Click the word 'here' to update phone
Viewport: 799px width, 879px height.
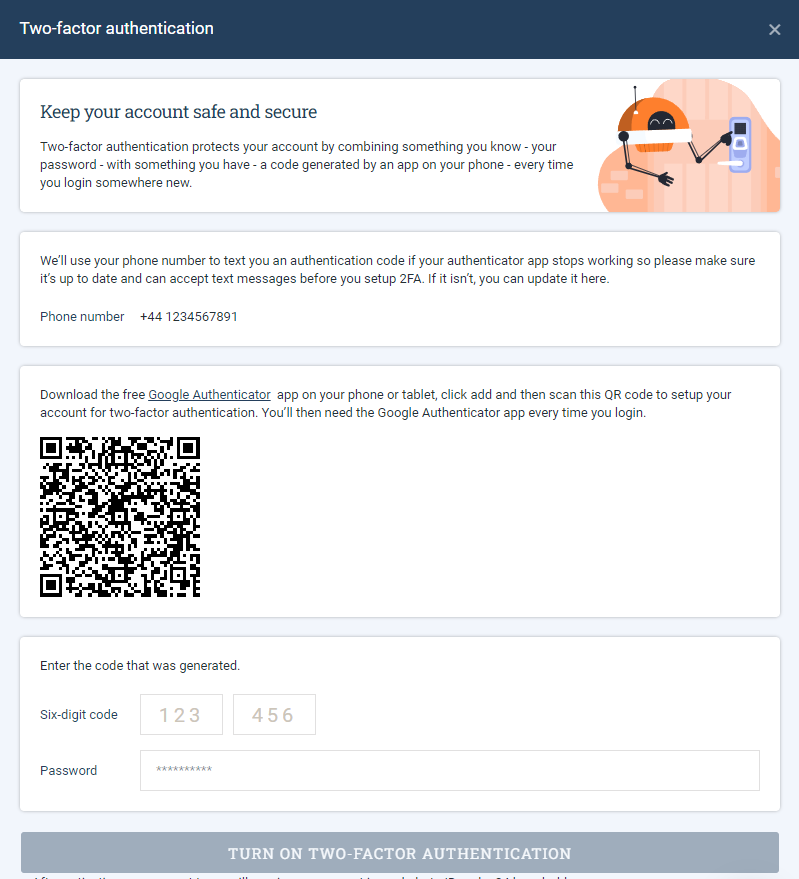pos(593,279)
